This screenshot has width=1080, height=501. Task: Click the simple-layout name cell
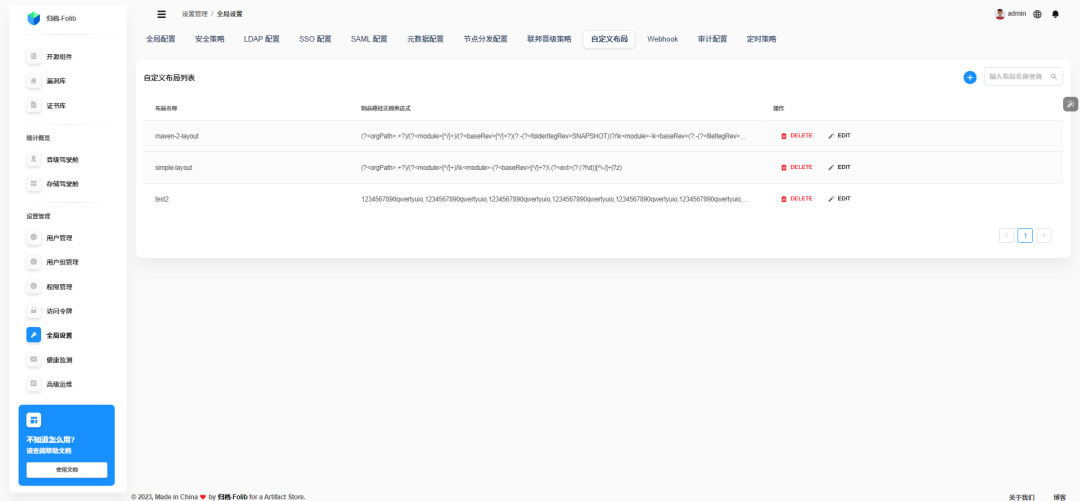pyautogui.click(x=174, y=167)
